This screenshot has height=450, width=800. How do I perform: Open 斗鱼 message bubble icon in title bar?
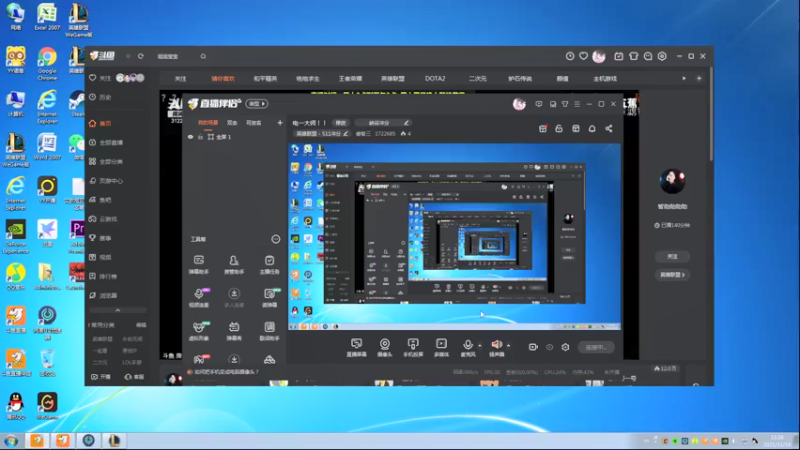pos(648,56)
